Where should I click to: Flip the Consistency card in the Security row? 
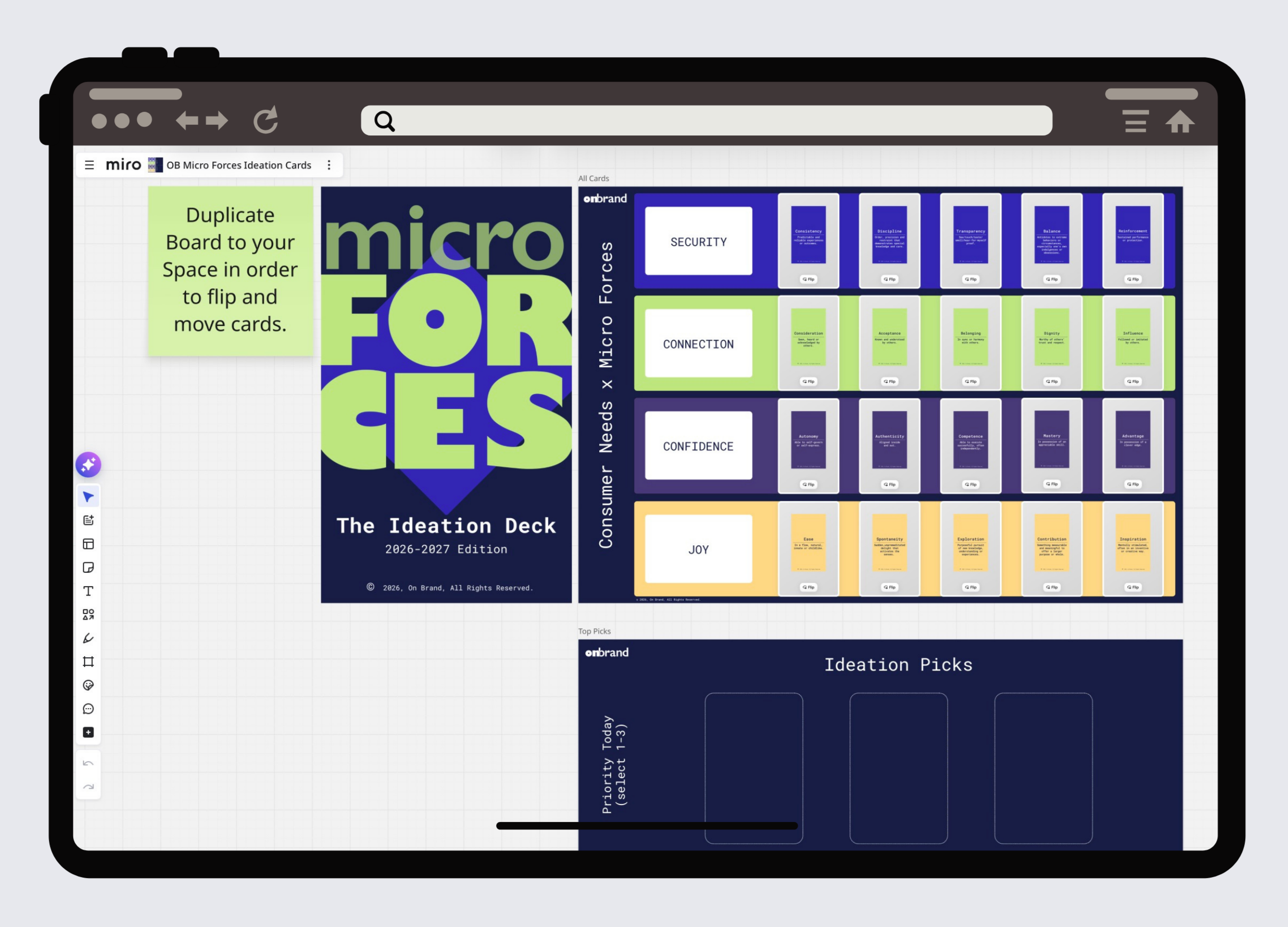(x=808, y=279)
